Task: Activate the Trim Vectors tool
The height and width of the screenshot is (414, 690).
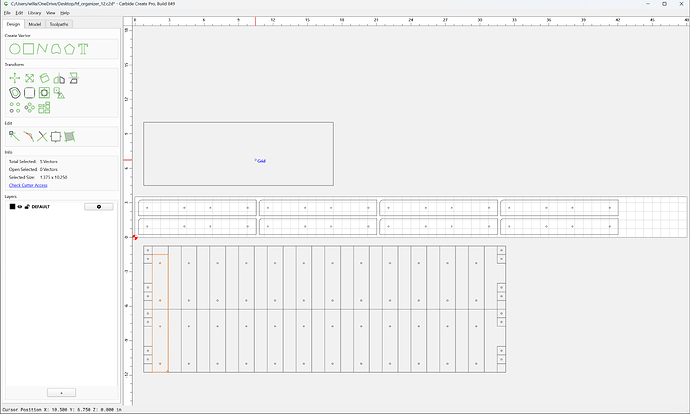Action: tap(42, 136)
